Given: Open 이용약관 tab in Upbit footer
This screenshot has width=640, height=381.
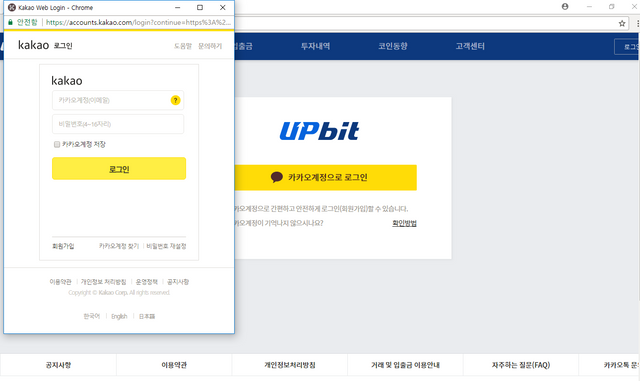Looking at the screenshot, I should [174, 365].
